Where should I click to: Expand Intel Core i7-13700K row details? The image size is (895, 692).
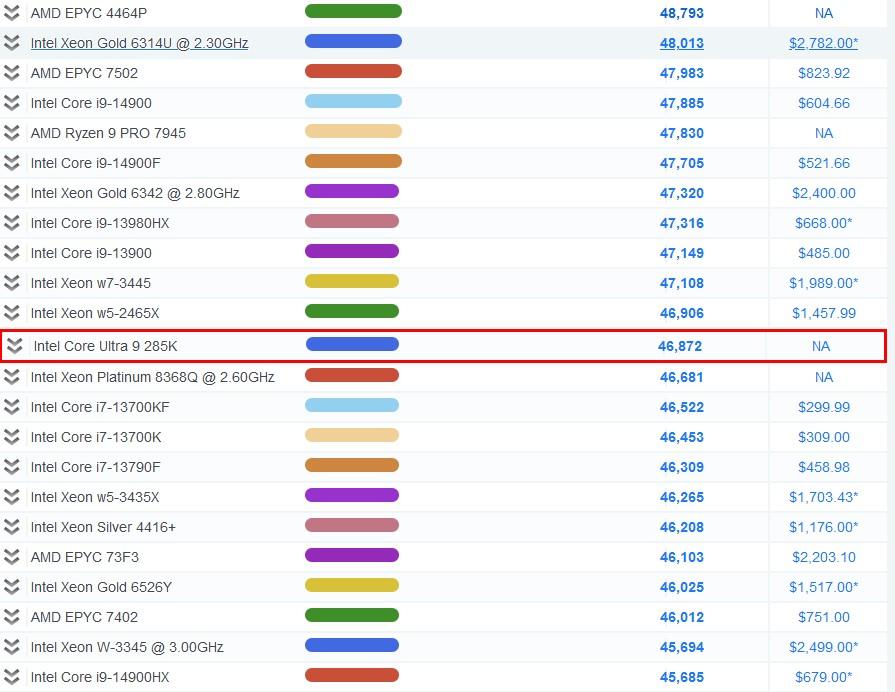pos(12,437)
